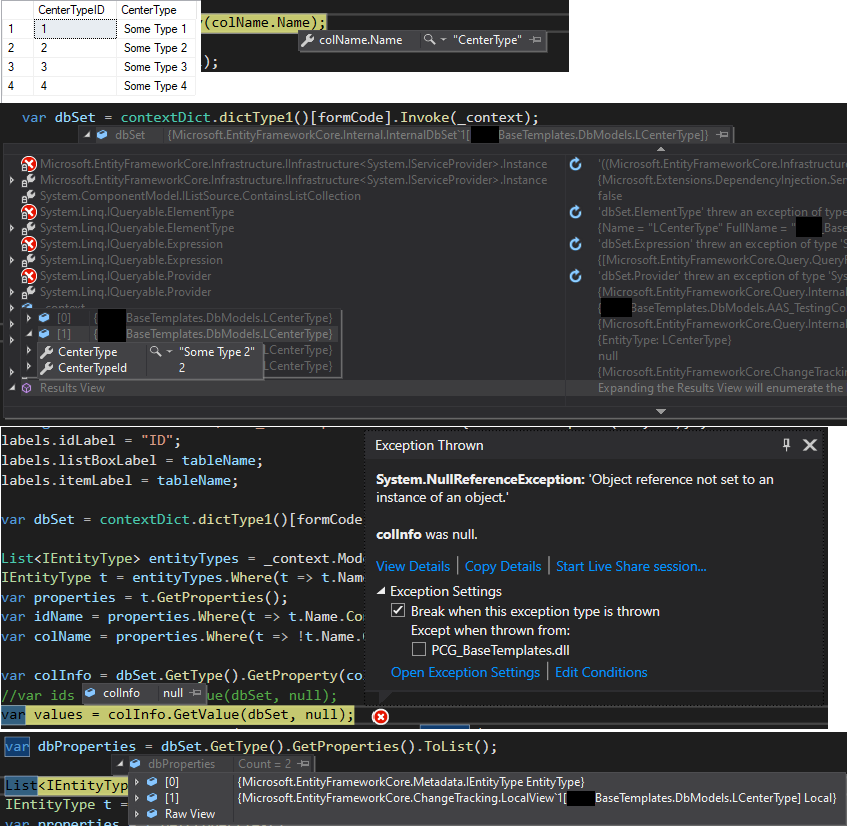847x826 pixels.
Task: Close the Exception Thrown popup
Action: click(x=810, y=445)
